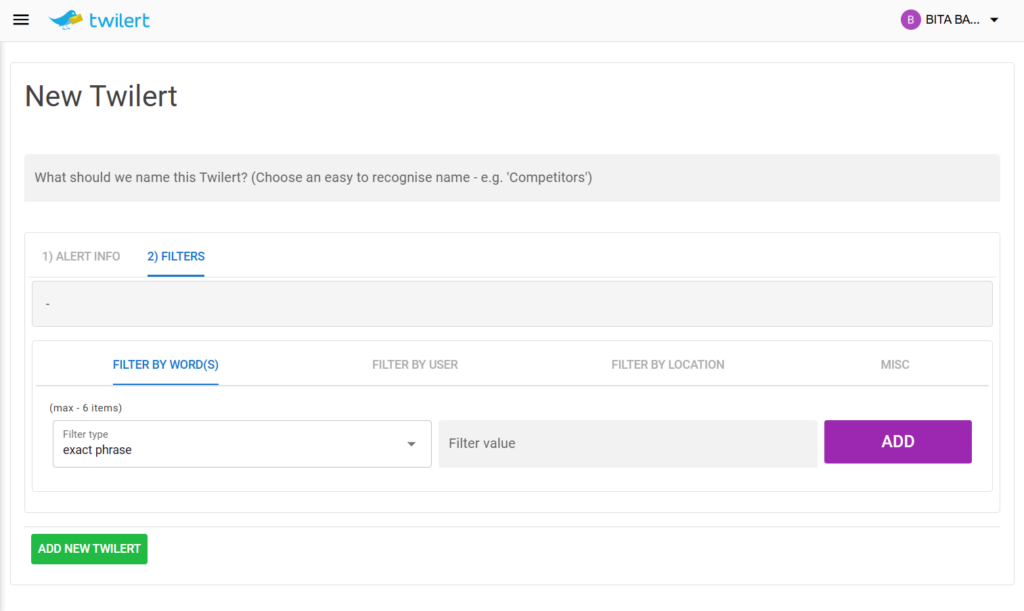Open the BITA BA... account name

[952, 20]
